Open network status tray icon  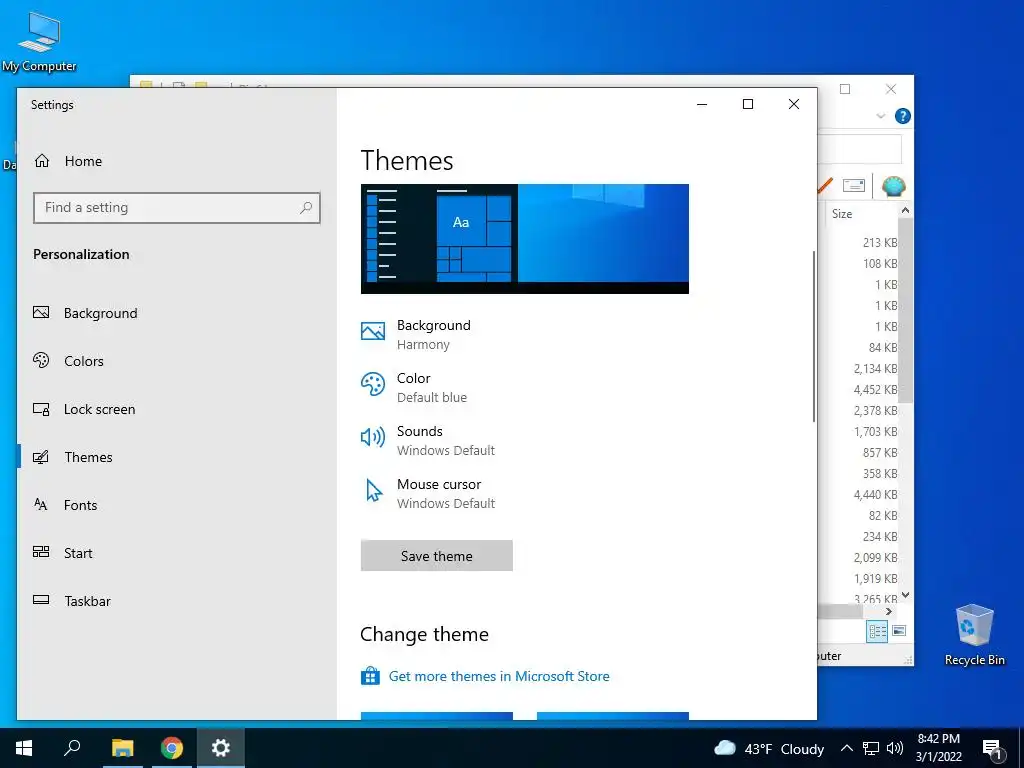click(871, 748)
